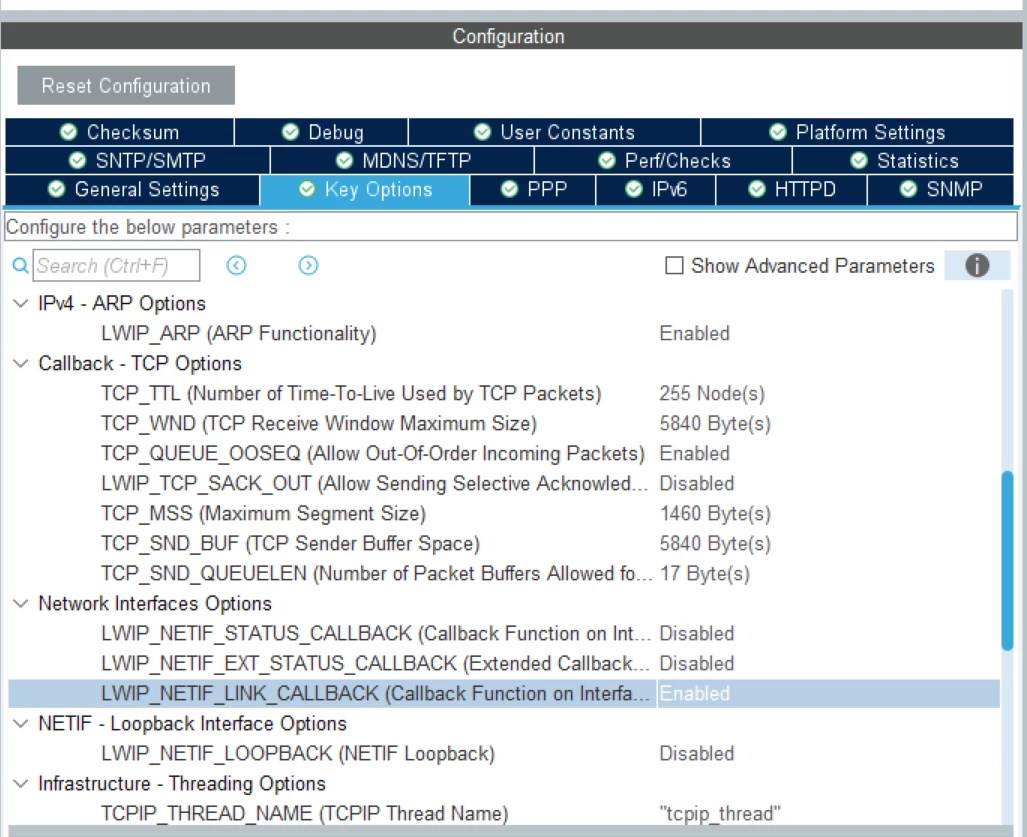Go to previous search result arrow
This screenshot has height=837, width=1027.
[236, 265]
